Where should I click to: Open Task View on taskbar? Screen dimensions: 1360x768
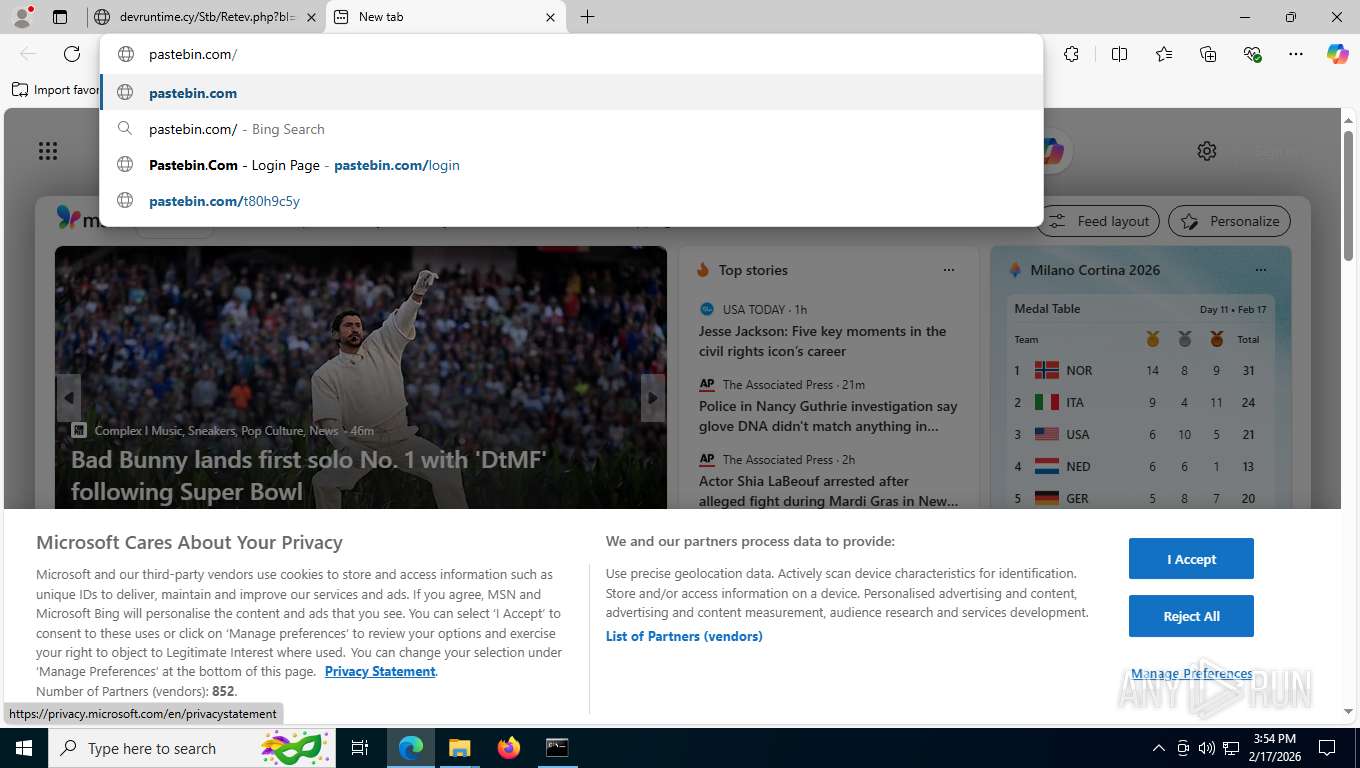360,748
